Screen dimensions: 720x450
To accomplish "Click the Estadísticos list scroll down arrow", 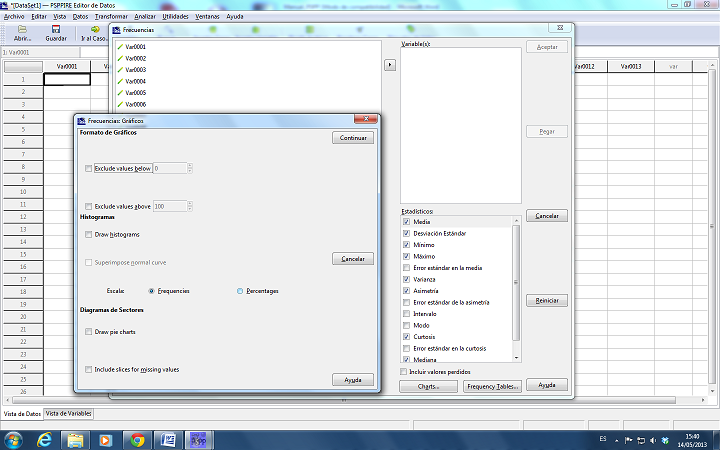I will (x=516, y=358).
